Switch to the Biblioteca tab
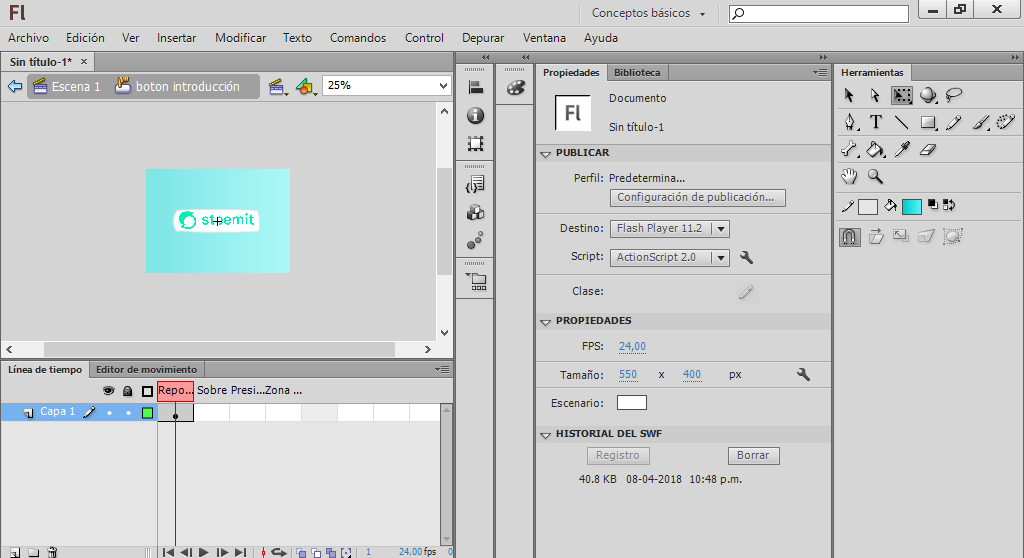This screenshot has width=1024, height=558. click(637, 73)
